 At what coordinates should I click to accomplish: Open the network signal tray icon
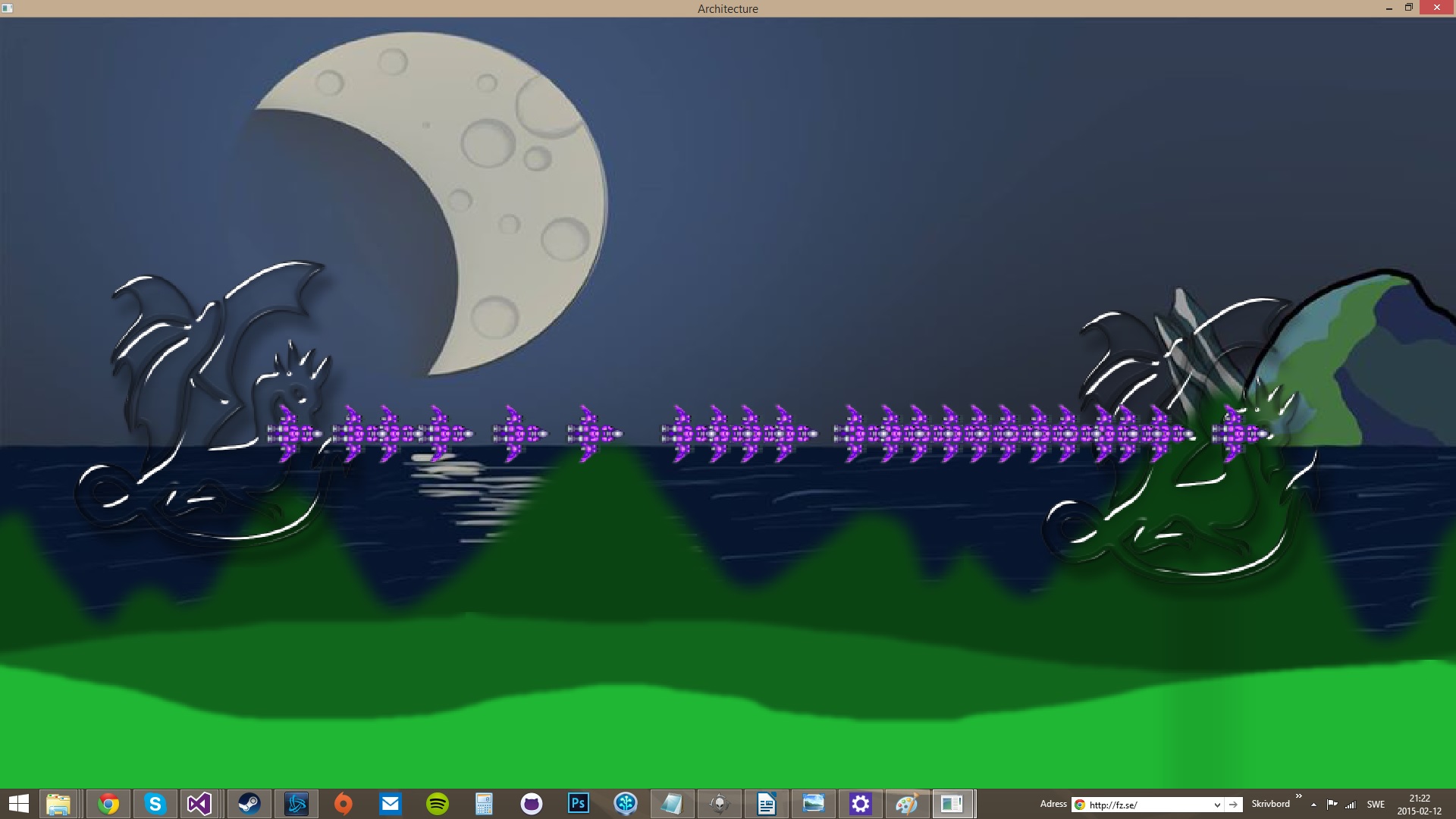[x=1350, y=805]
